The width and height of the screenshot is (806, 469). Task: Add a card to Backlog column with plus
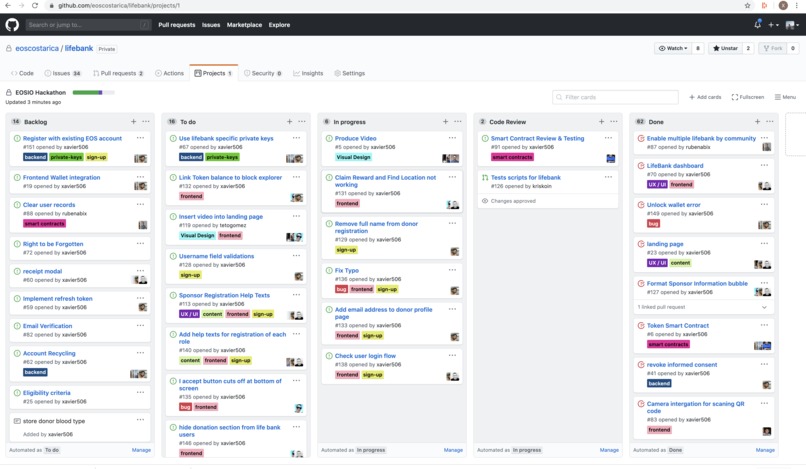(133, 121)
